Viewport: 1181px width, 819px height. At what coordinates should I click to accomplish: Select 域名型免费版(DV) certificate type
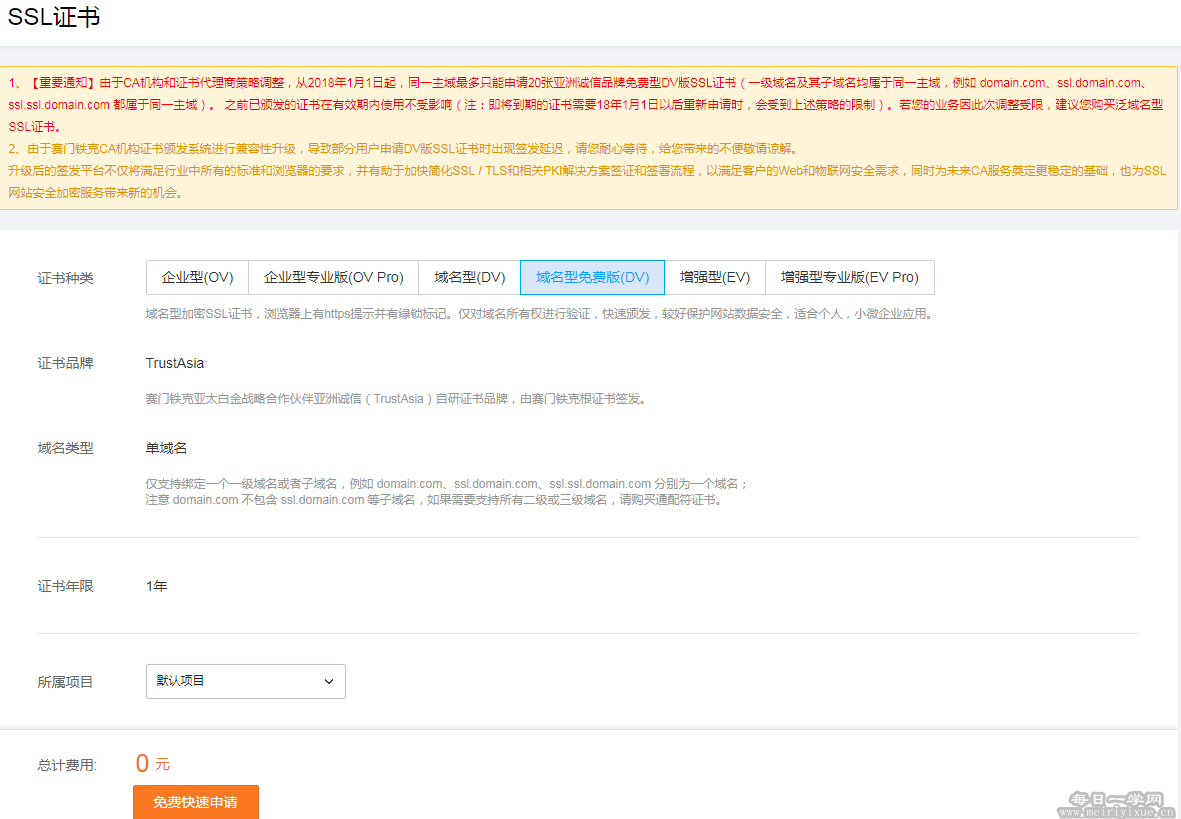(593, 277)
